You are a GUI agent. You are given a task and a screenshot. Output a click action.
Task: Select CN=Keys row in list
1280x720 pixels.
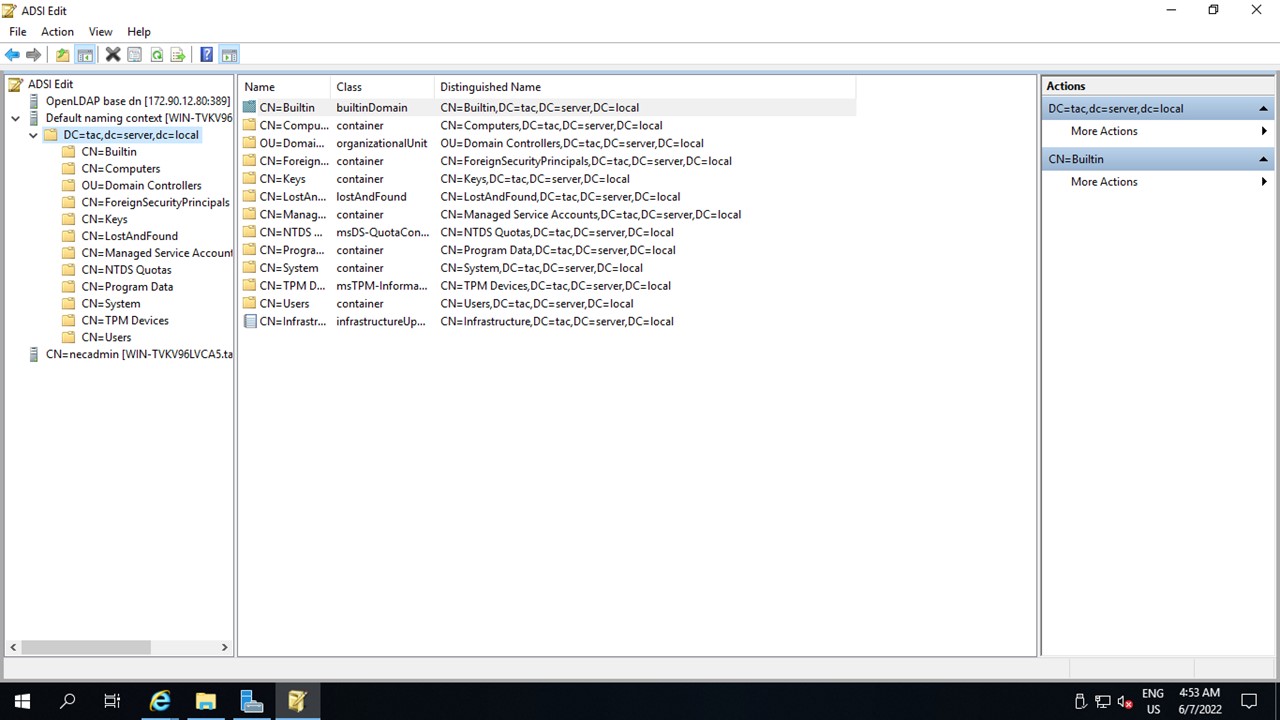547,179
